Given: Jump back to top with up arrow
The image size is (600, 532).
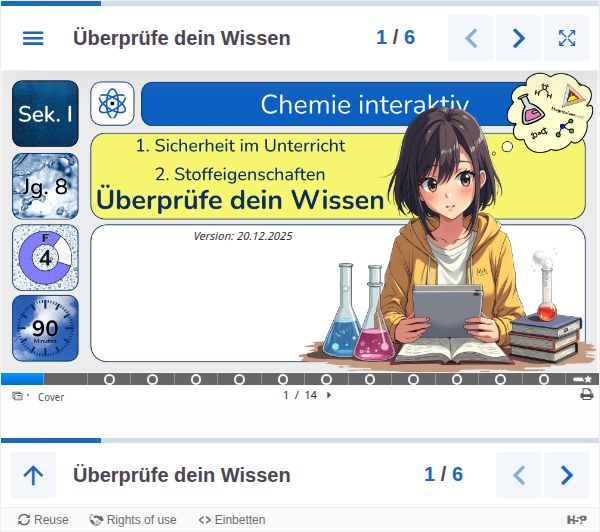Looking at the screenshot, I should [x=33, y=475].
